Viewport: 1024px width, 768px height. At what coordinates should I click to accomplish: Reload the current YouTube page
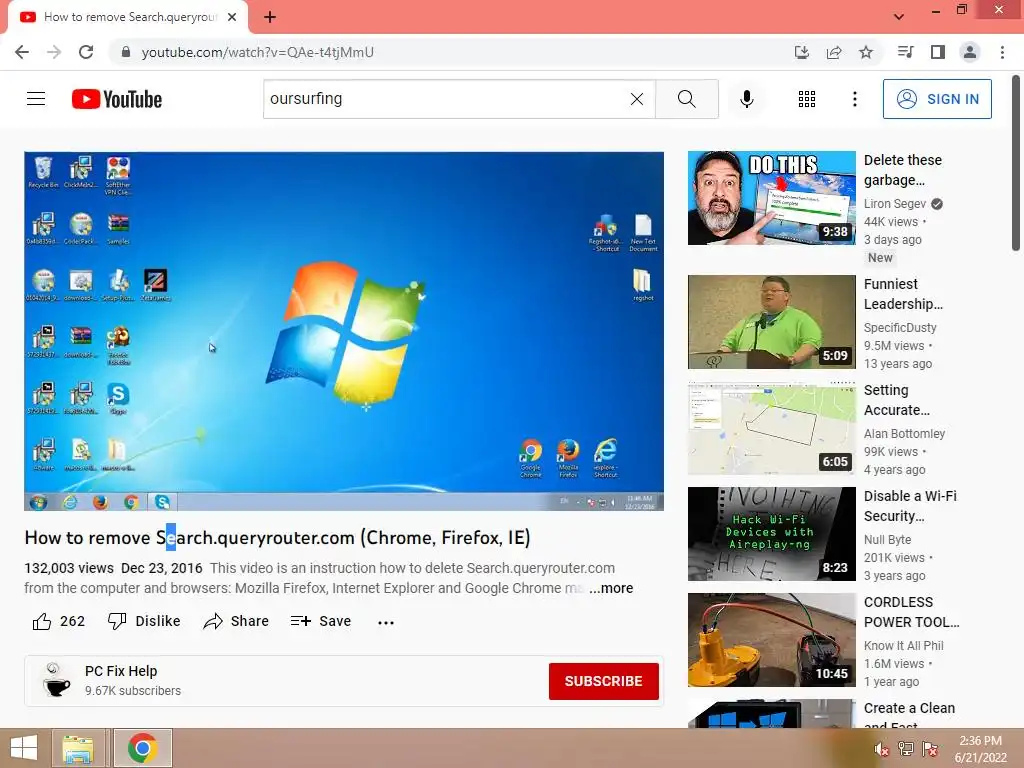pos(86,52)
